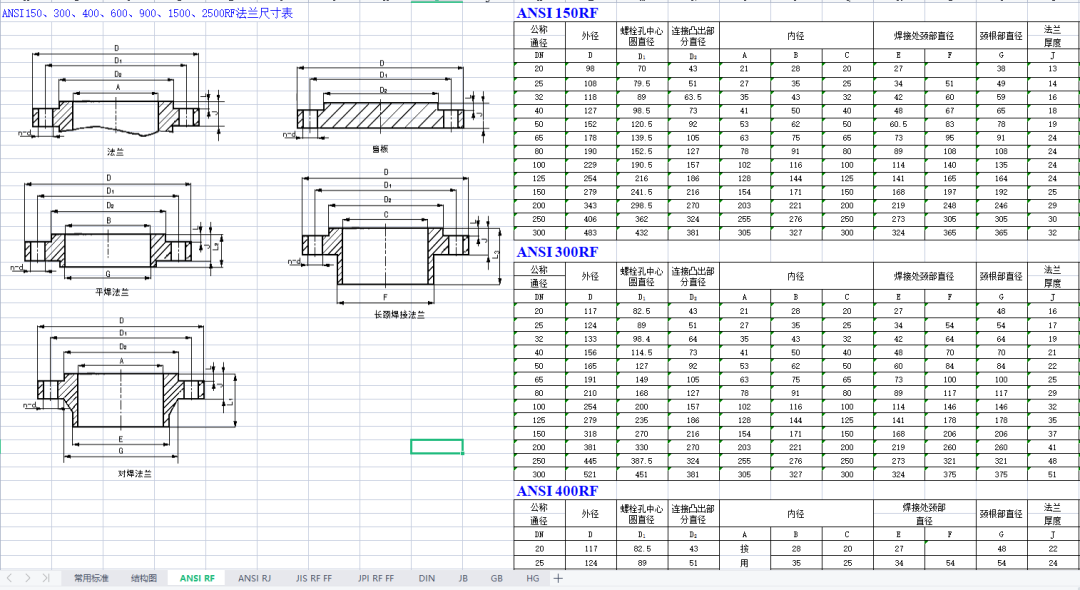Click the 公称通径 header in ANSI 150RF table

point(539,36)
